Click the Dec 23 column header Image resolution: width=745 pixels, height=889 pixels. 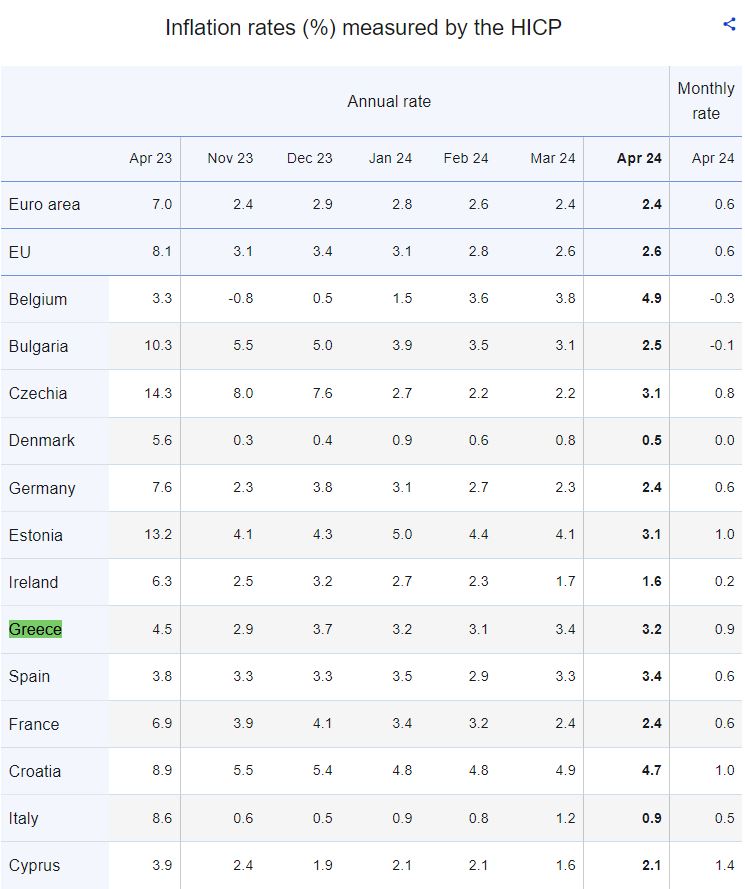pos(310,158)
